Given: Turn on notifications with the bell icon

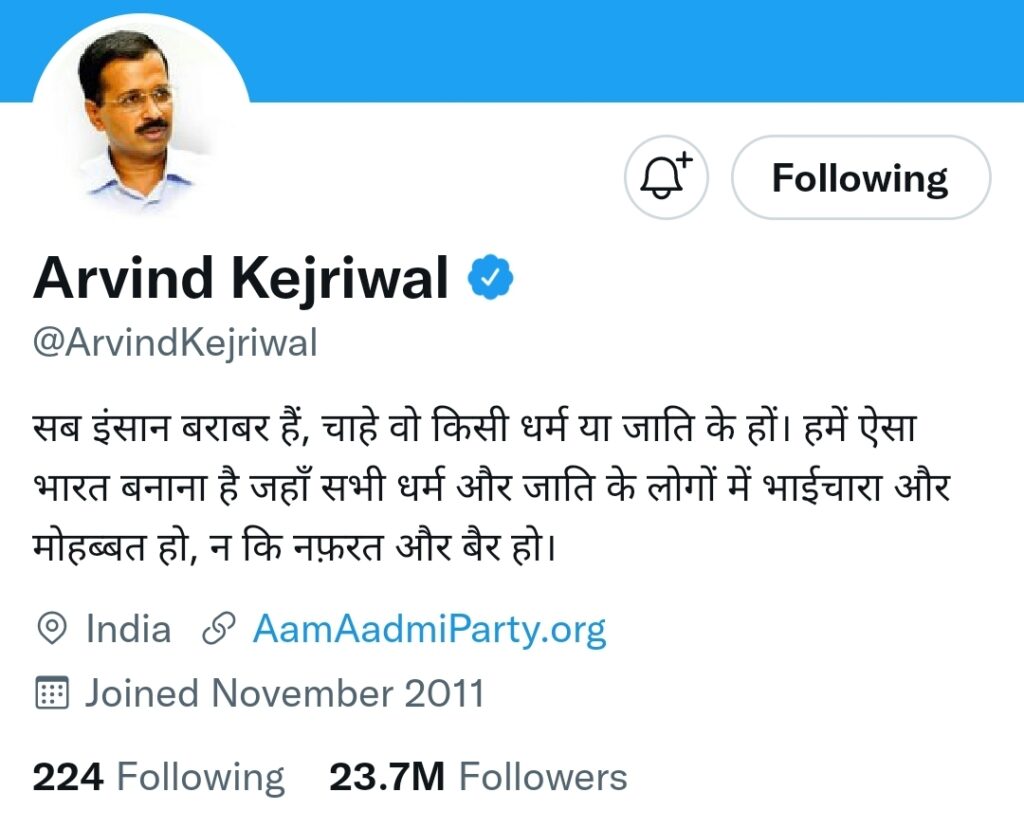Looking at the screenshot, I should (666, 178).
